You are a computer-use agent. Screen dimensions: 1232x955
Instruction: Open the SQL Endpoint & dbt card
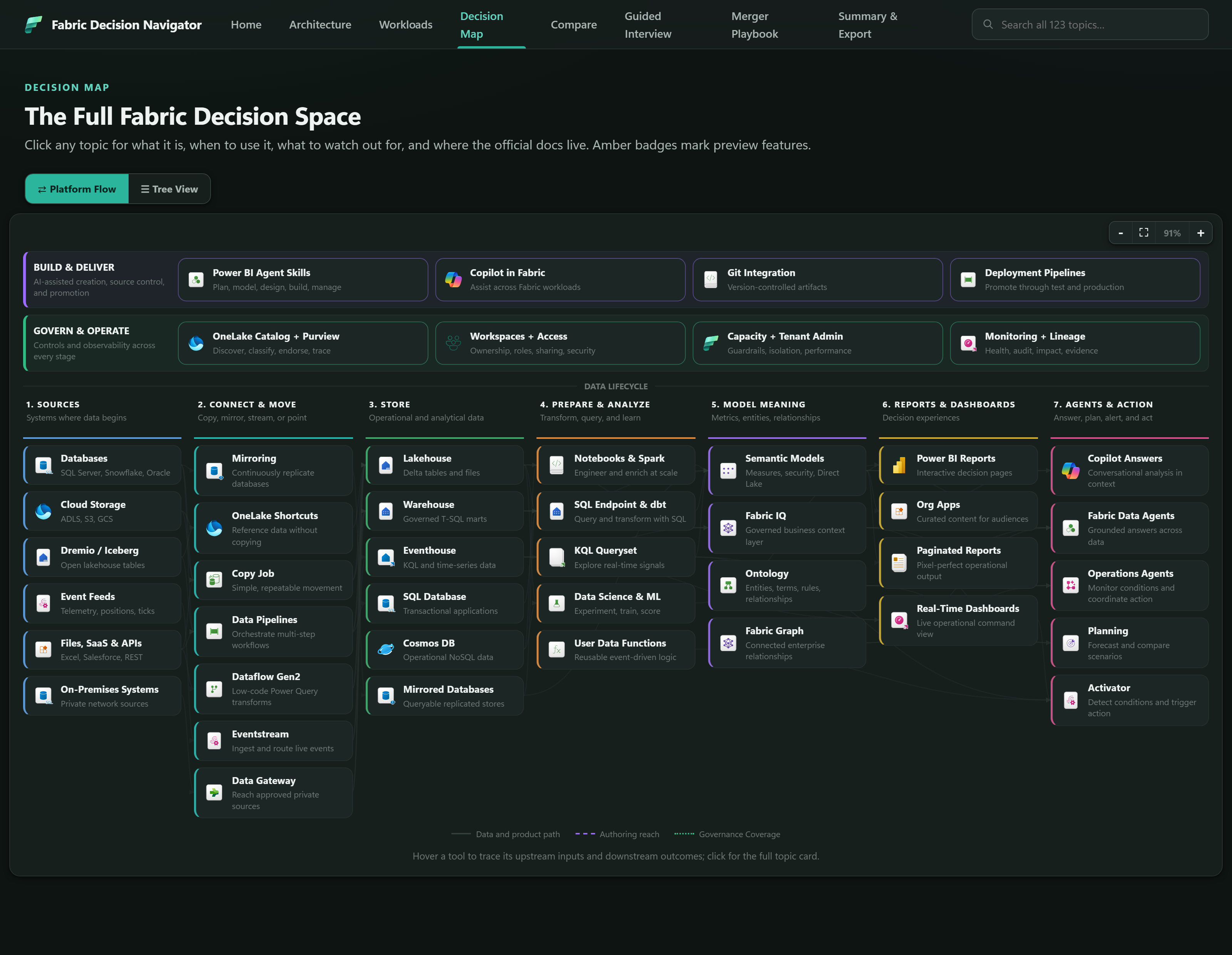tap(616, 511)
